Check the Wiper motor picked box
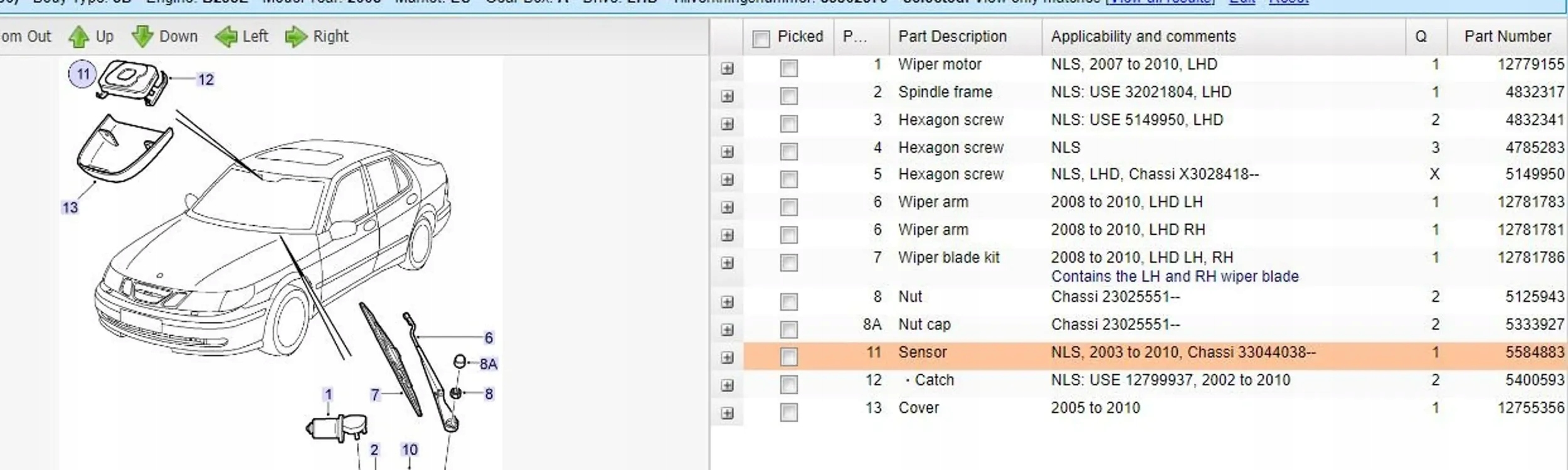This screenshot has height=470, width=1568. [x=788, y=68]
